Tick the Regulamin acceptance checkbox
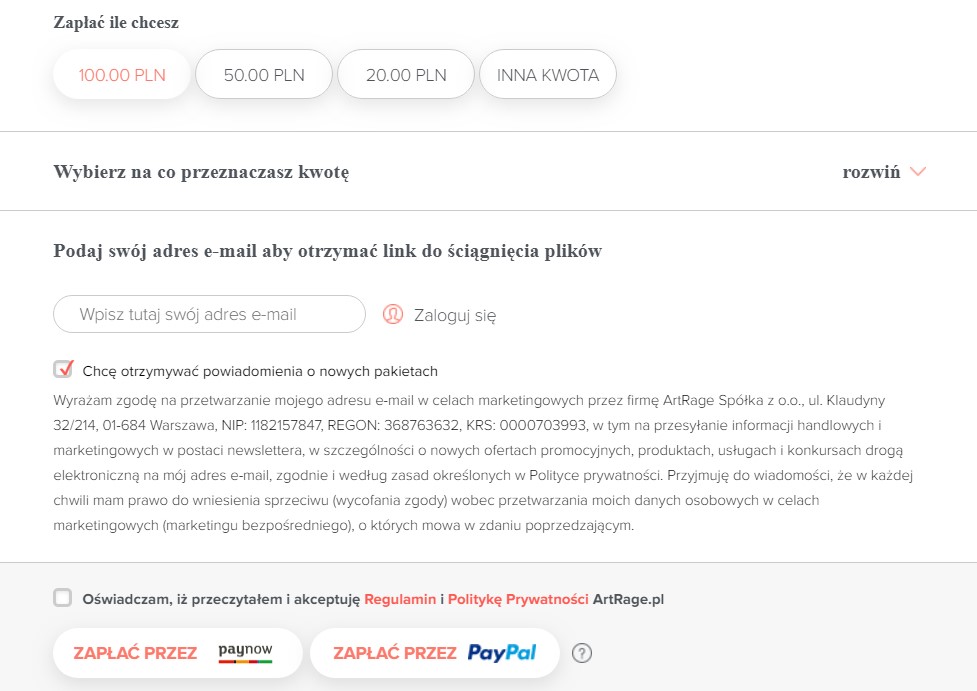This screenshot has width=977, height=691. pyautogui.click(x=62, y=598)
